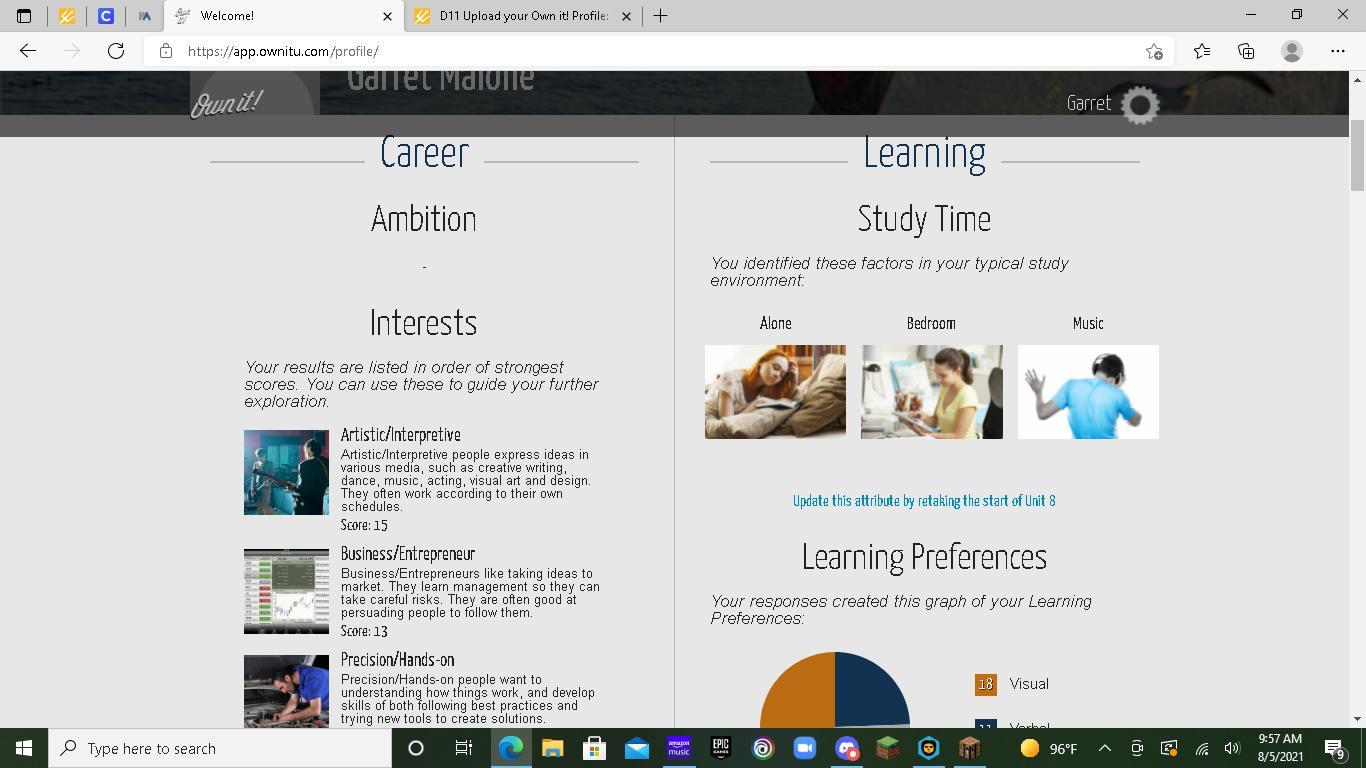Add this page to favorites star icon

(1154, 51)
